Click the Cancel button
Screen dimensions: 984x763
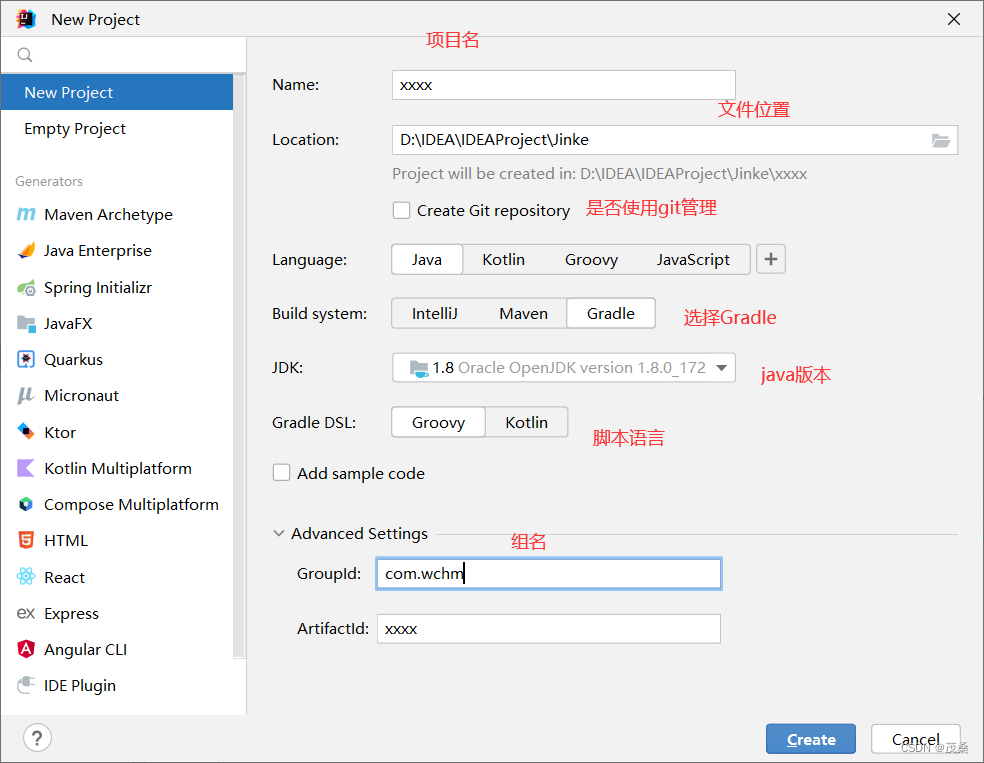pos(916,739)
